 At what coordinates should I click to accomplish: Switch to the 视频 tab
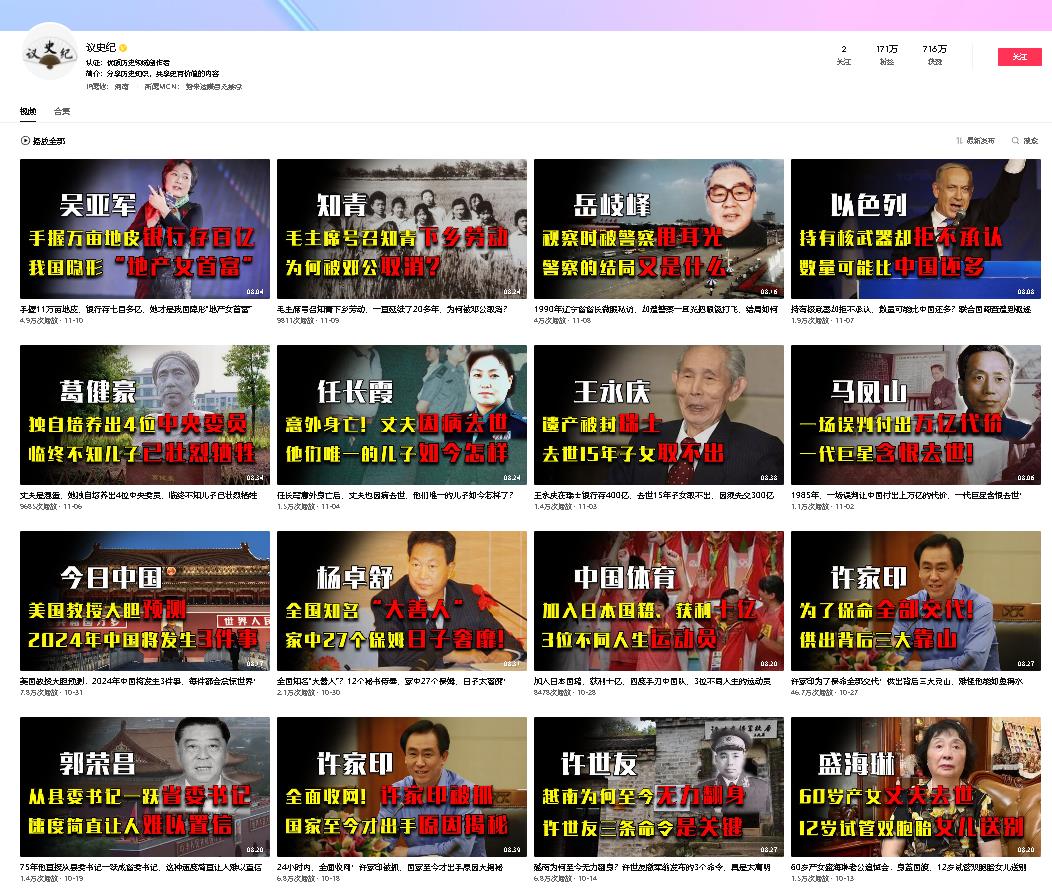pyautogui.click(x=28, y=111)
